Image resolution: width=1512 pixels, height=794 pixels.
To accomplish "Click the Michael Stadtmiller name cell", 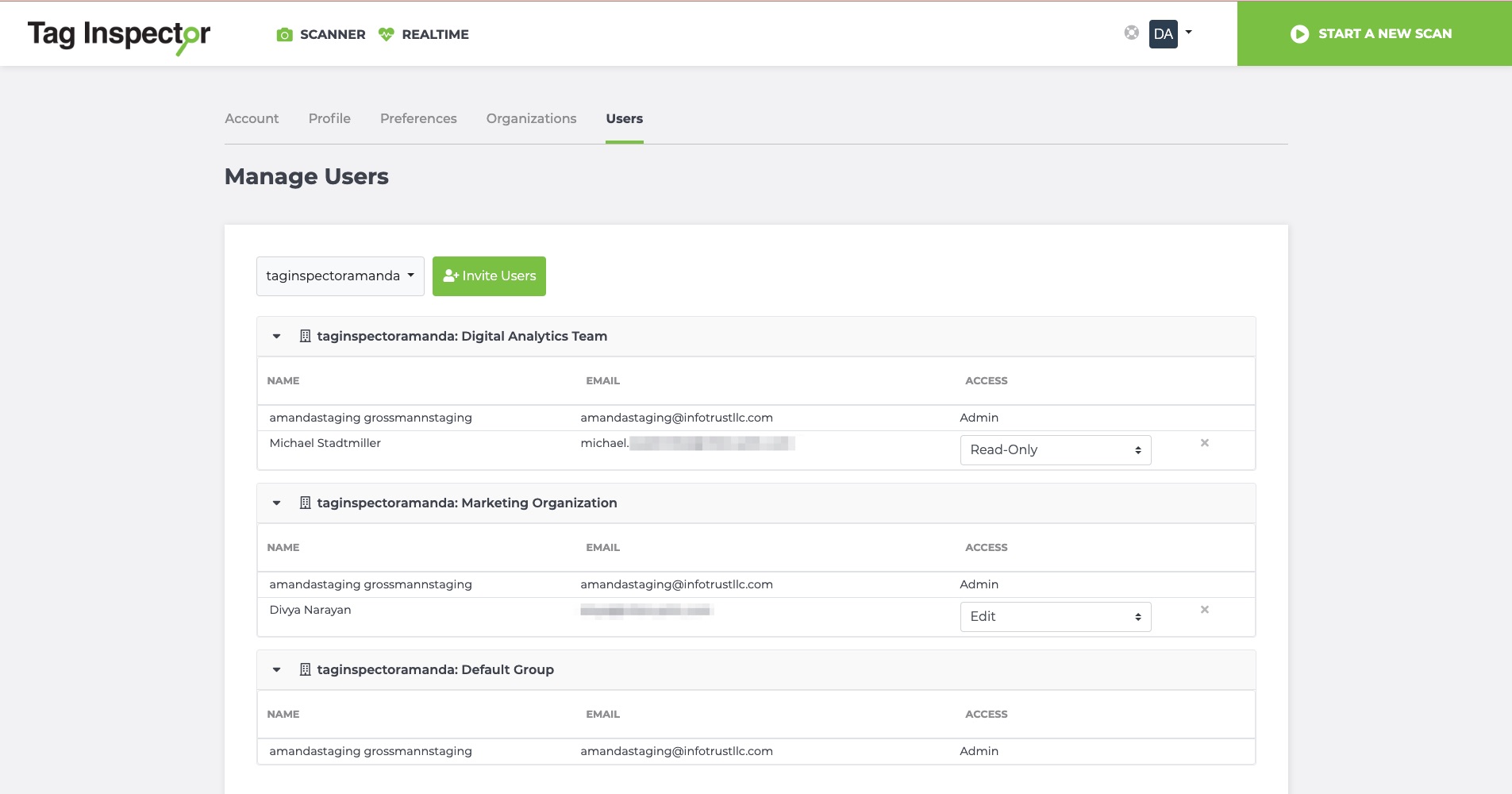I will [x=325, y=443].
